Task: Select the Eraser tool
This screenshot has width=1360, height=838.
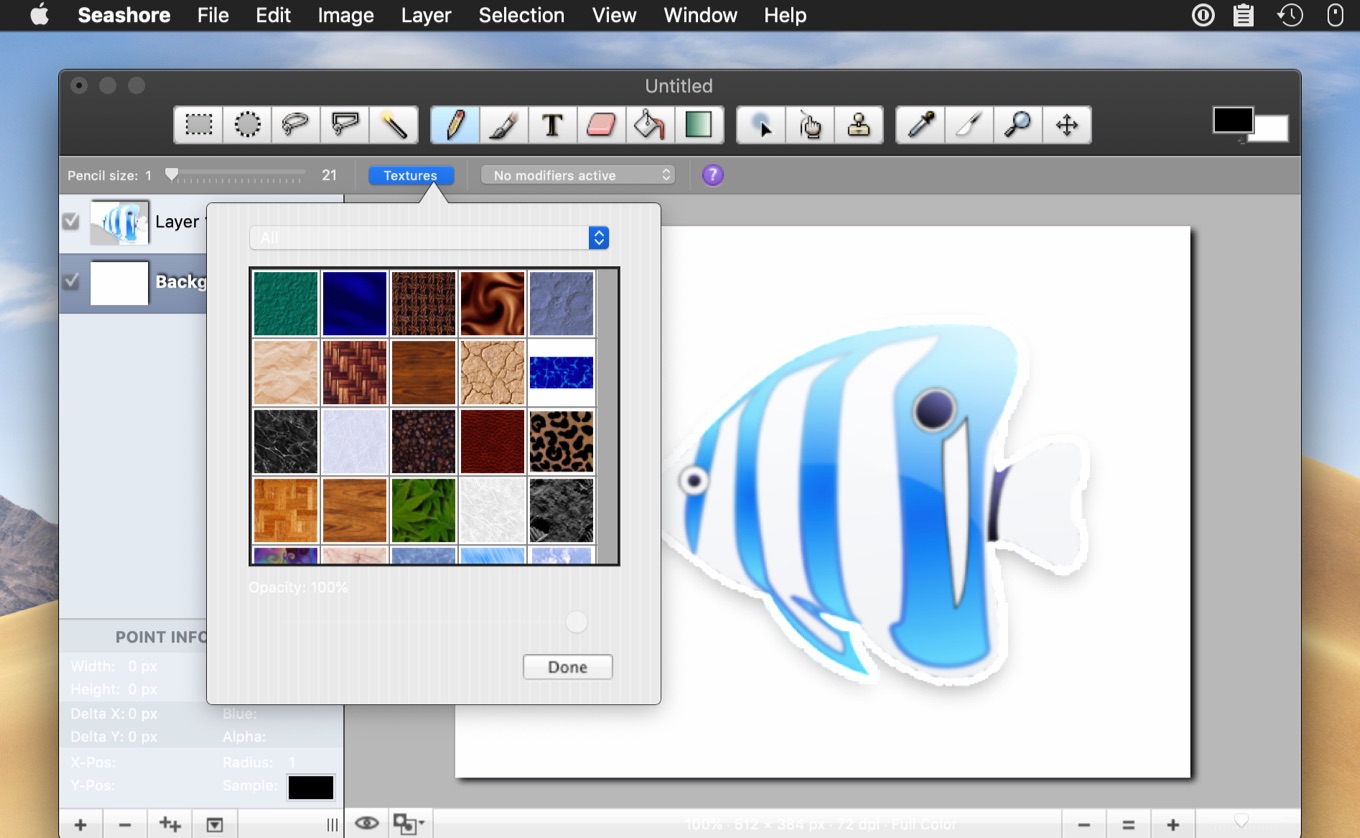Action: click(x=601, y=125)
